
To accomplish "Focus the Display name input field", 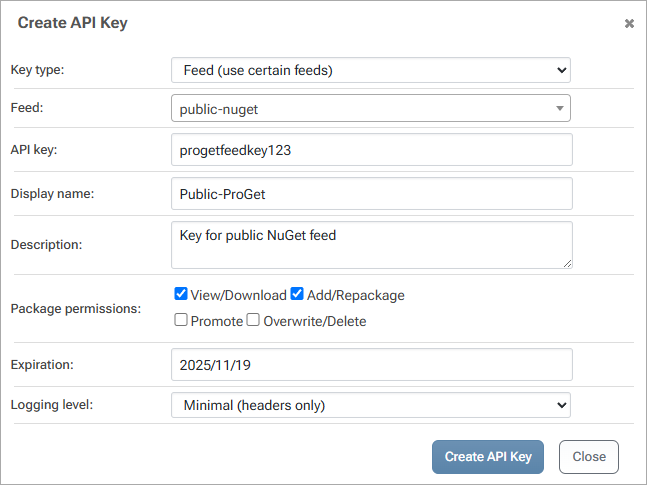I will click(x=371, y=193).
